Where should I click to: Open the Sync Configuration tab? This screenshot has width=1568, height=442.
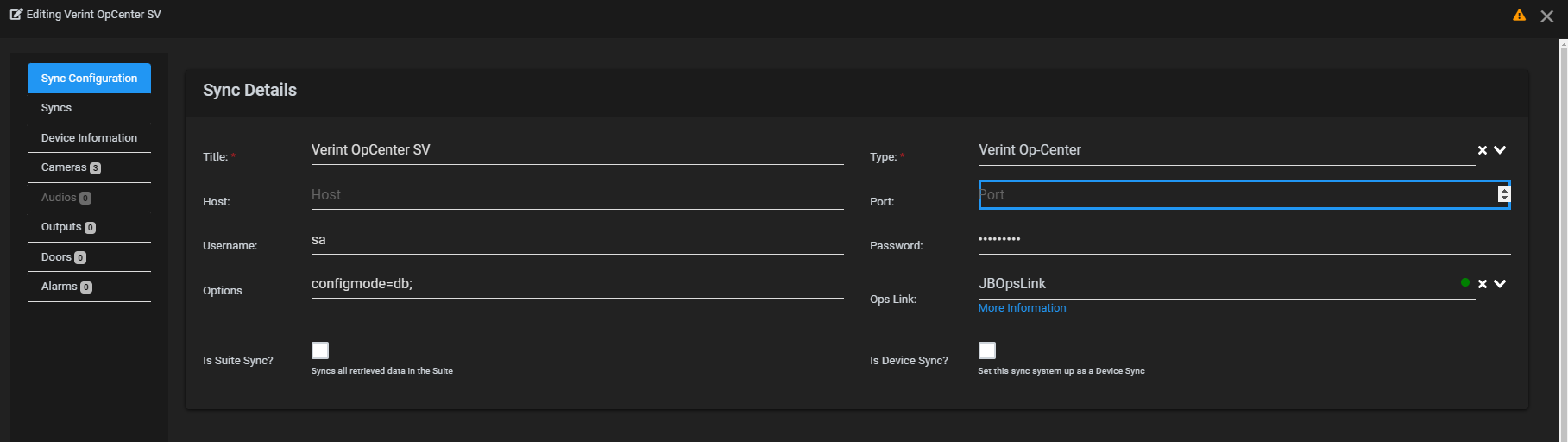(89, 78)
